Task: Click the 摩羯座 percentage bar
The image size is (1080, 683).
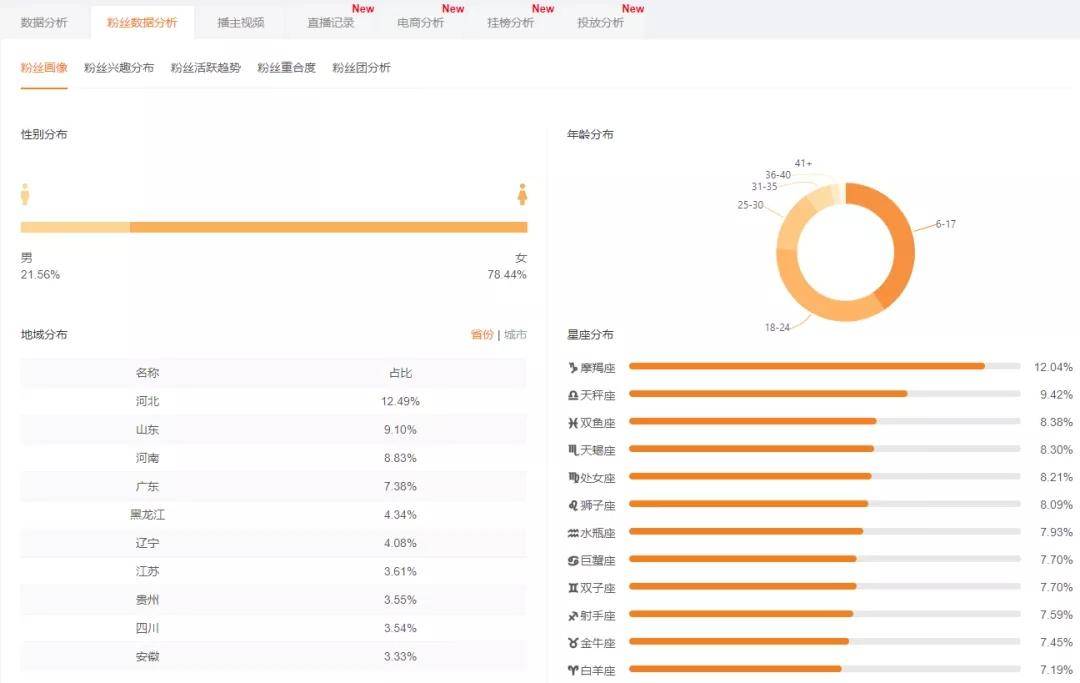Action: tap(806, 367)
